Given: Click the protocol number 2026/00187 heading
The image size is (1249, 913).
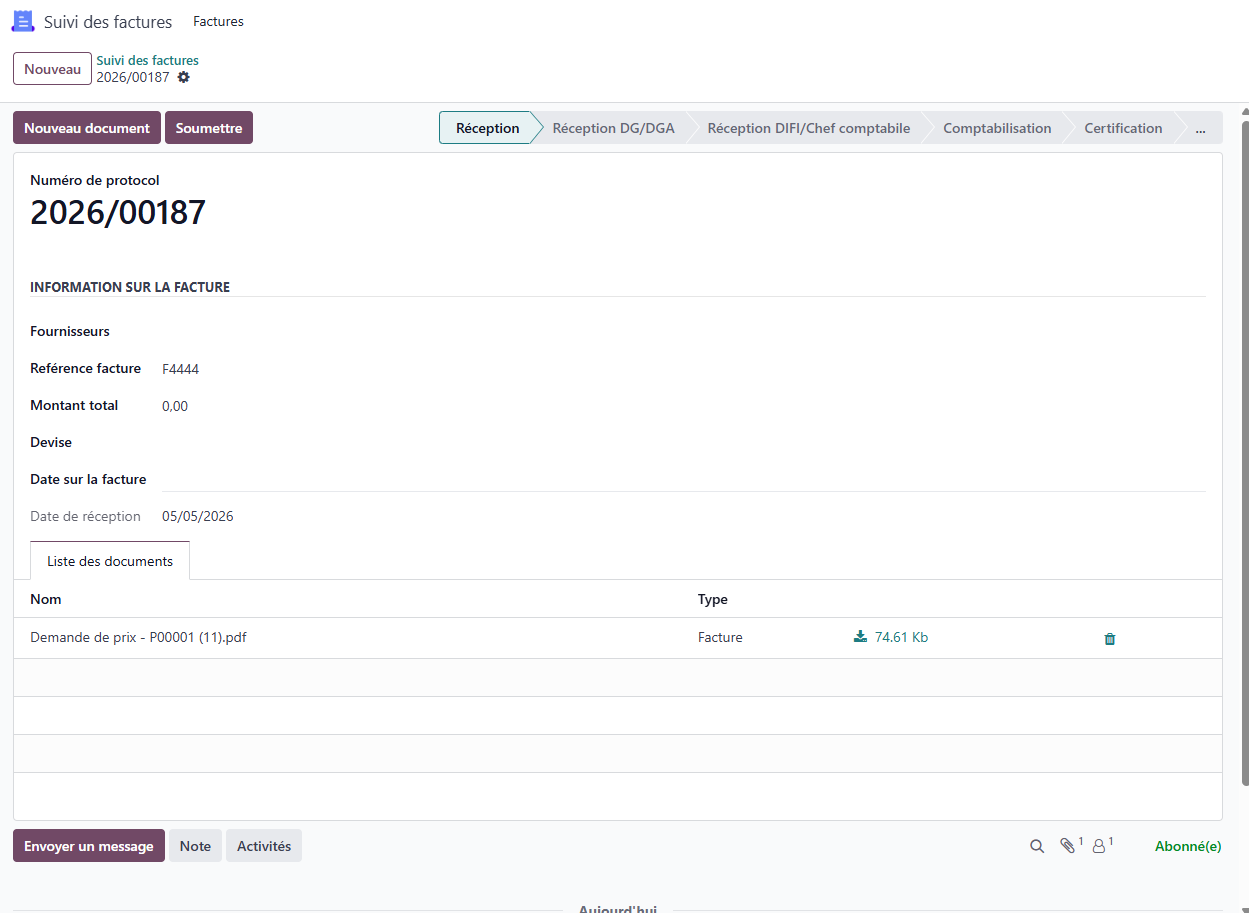Looking at the screenshot, I should click(118, 212).
